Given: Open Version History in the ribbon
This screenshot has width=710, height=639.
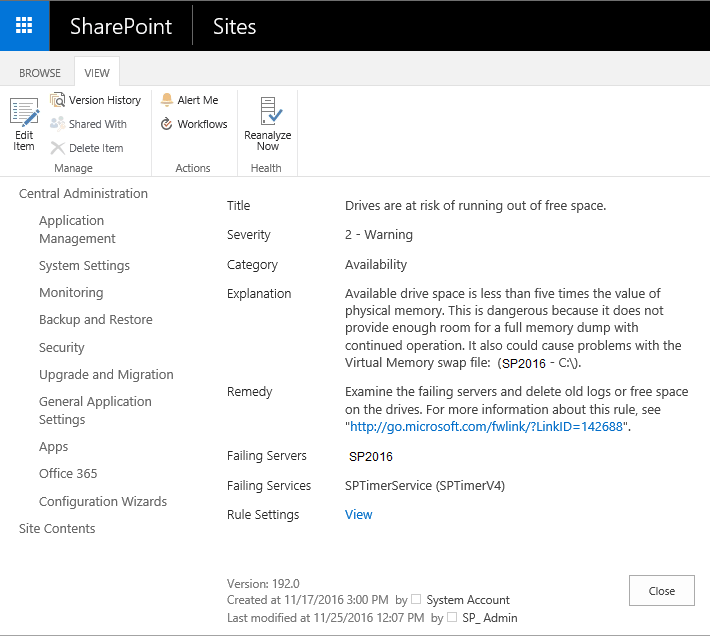Looking at the screenshot, I should (x=96, y=100).
